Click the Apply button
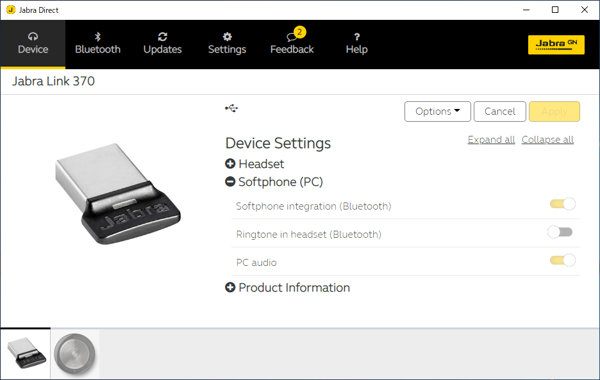The width and height of the screenshot is (600, 380). [x=554, y=111]
